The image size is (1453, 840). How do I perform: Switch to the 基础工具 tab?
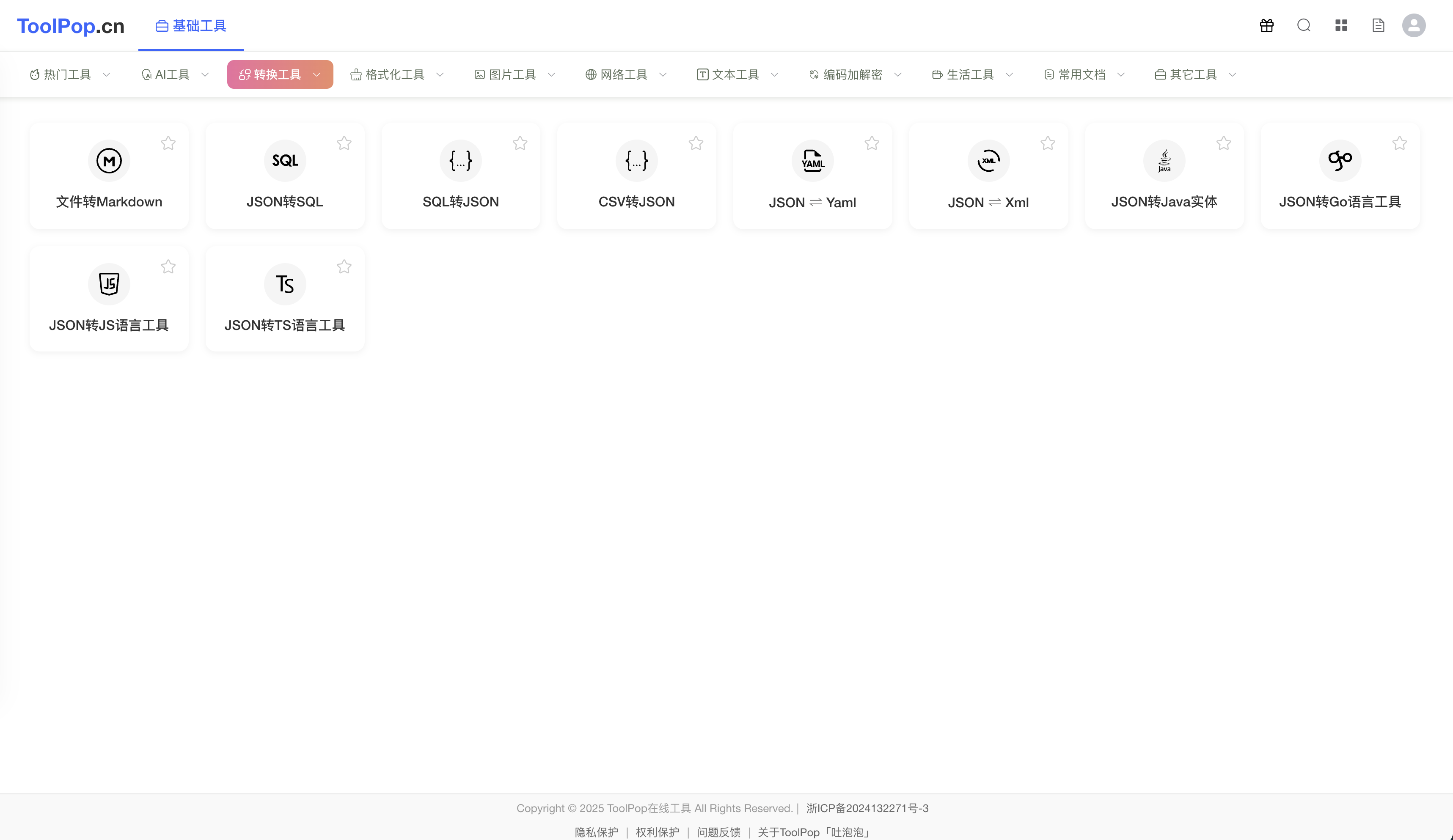pos(191,26)
